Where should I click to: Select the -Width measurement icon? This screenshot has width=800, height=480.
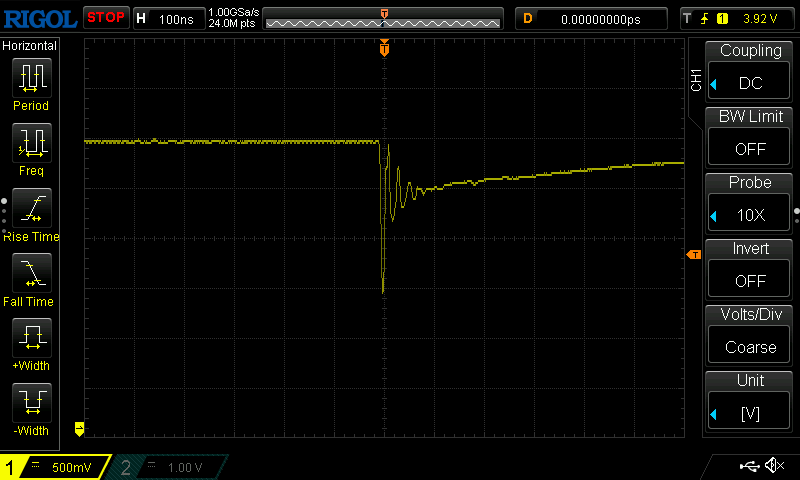(x=32, y=402)
